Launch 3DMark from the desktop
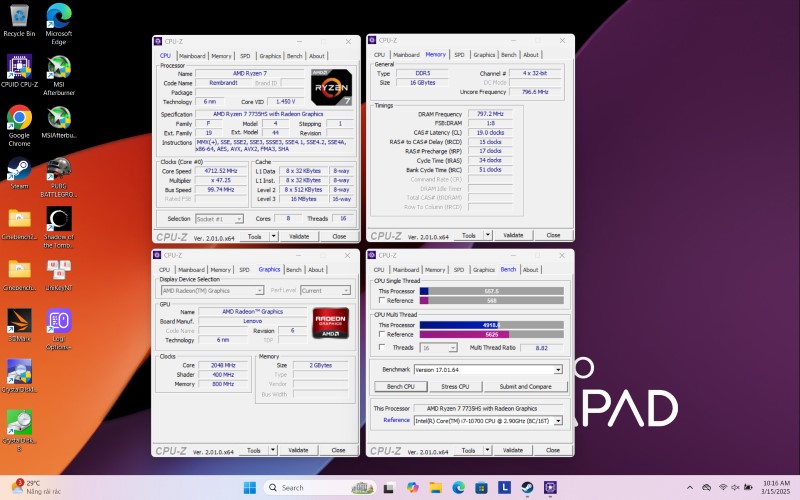The image size is (800, 500). coord(19,326)
